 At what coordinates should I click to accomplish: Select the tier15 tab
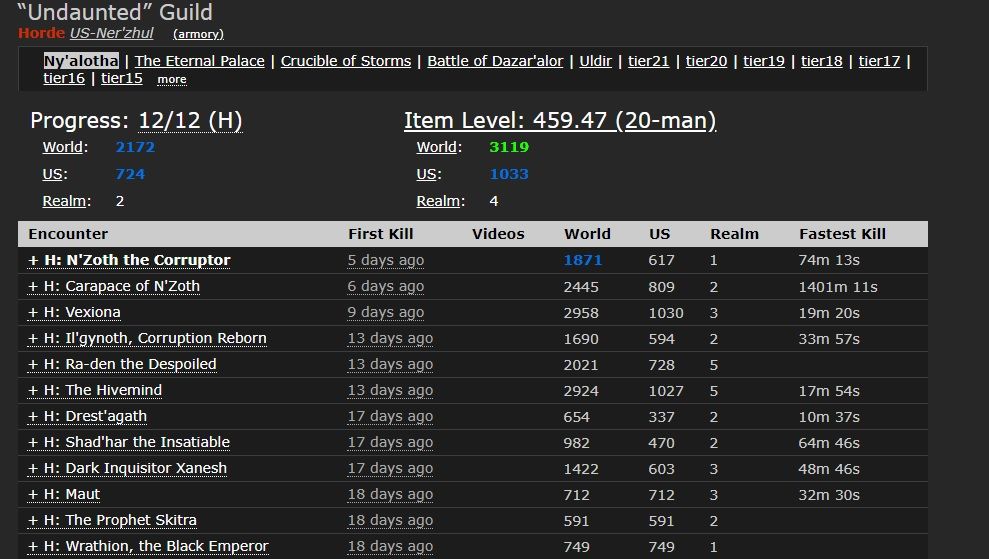click(x=122, y=78)
